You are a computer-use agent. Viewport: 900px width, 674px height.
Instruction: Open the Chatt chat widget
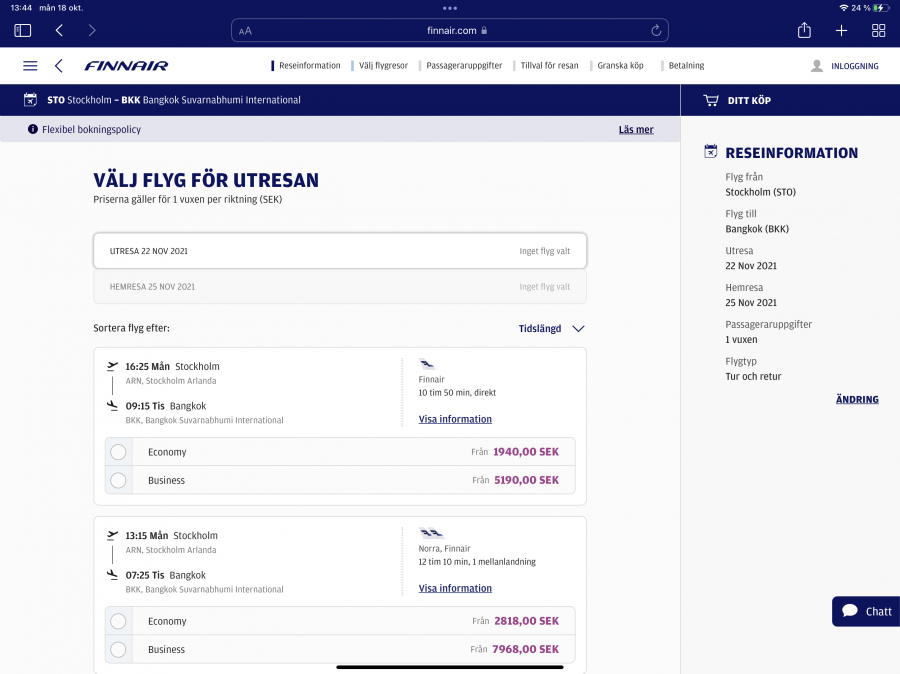click(867, 611)
